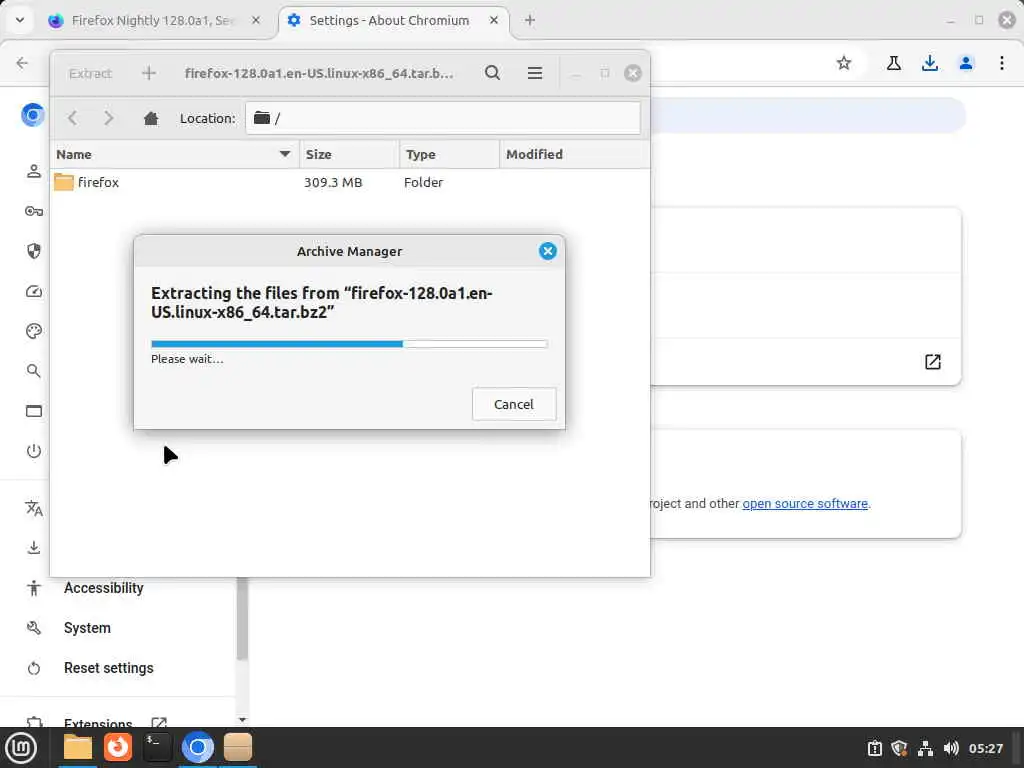Close the Firefox Nightly tab

256,20
